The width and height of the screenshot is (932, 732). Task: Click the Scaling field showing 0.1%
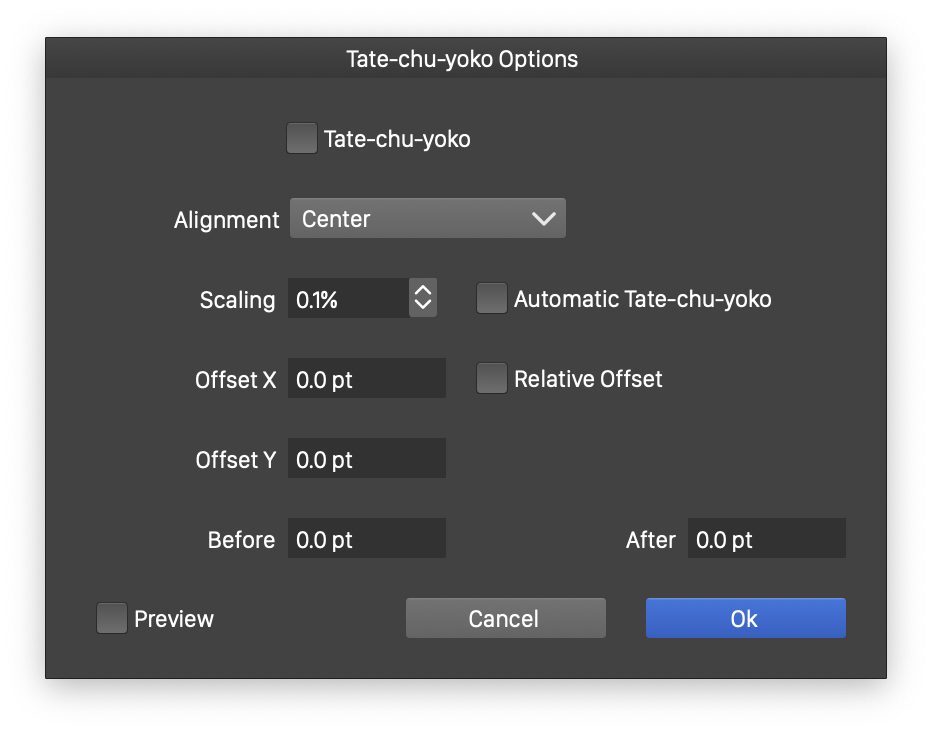[x=348, y=299]
